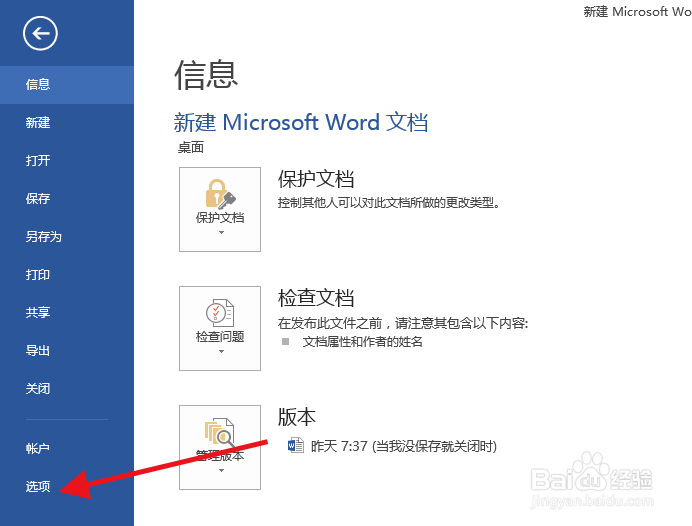Viewport: 692px width, 526px height.
Task: Click the 桌面 location text
Action: pos(191,147)
